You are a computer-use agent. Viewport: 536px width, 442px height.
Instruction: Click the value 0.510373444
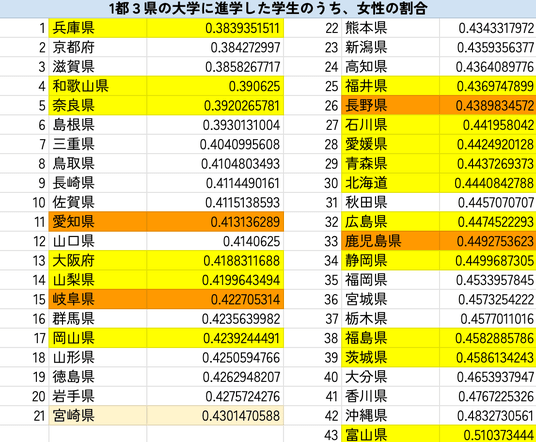coord(488,434)
